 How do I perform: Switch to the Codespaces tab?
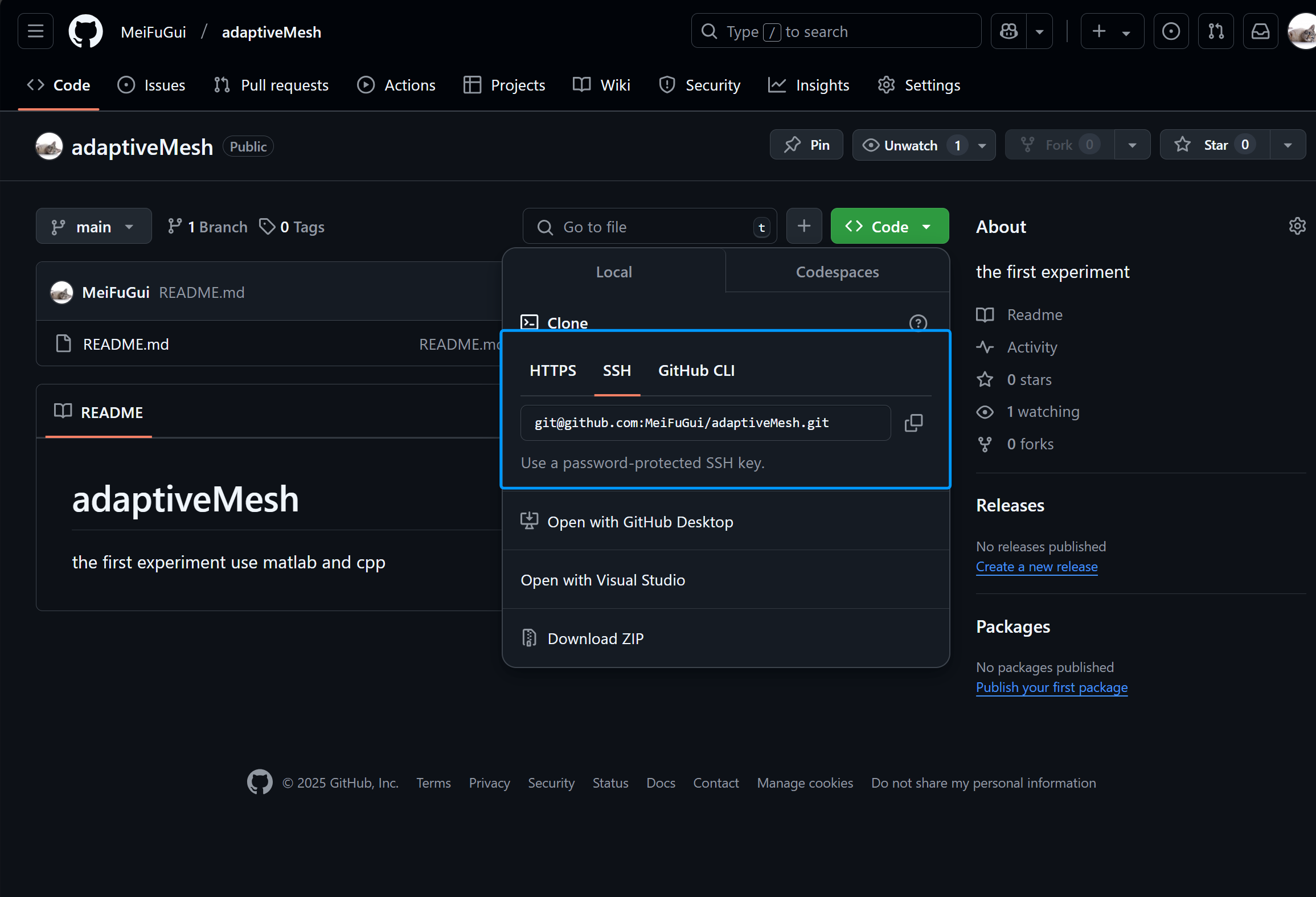(837, 272)
